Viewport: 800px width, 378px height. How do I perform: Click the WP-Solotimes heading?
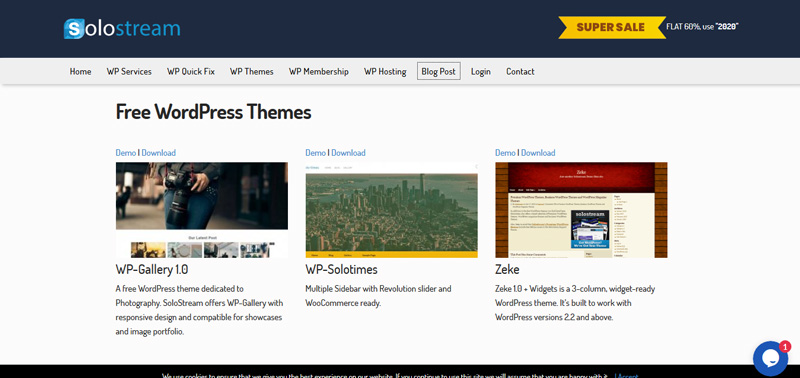(342, 269)
